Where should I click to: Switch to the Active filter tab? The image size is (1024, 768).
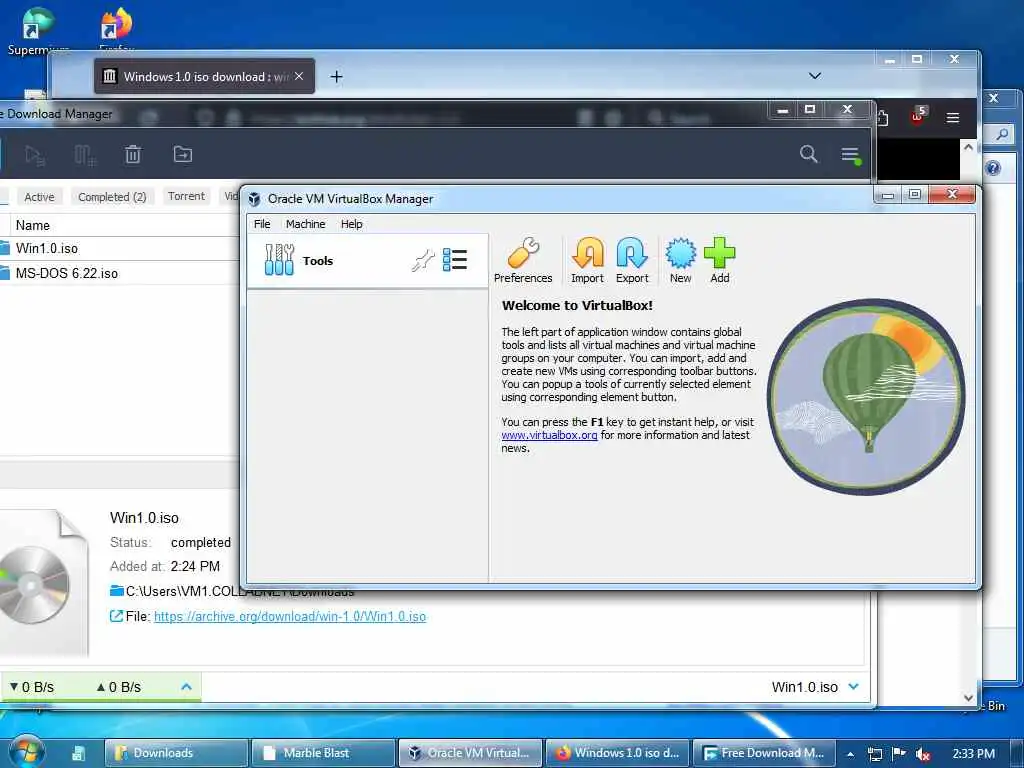(x=39, y=197)
